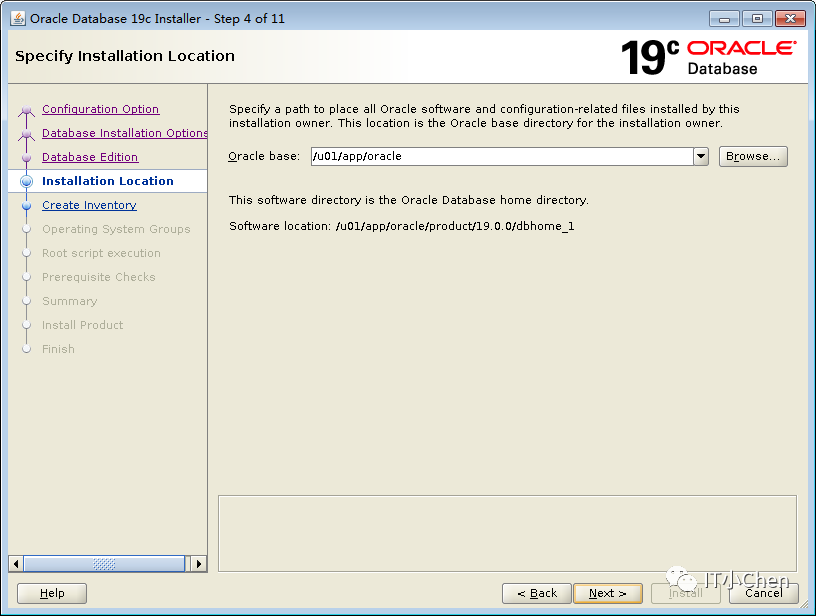
Task: Click the Summary step label
Action: (70, 301)
